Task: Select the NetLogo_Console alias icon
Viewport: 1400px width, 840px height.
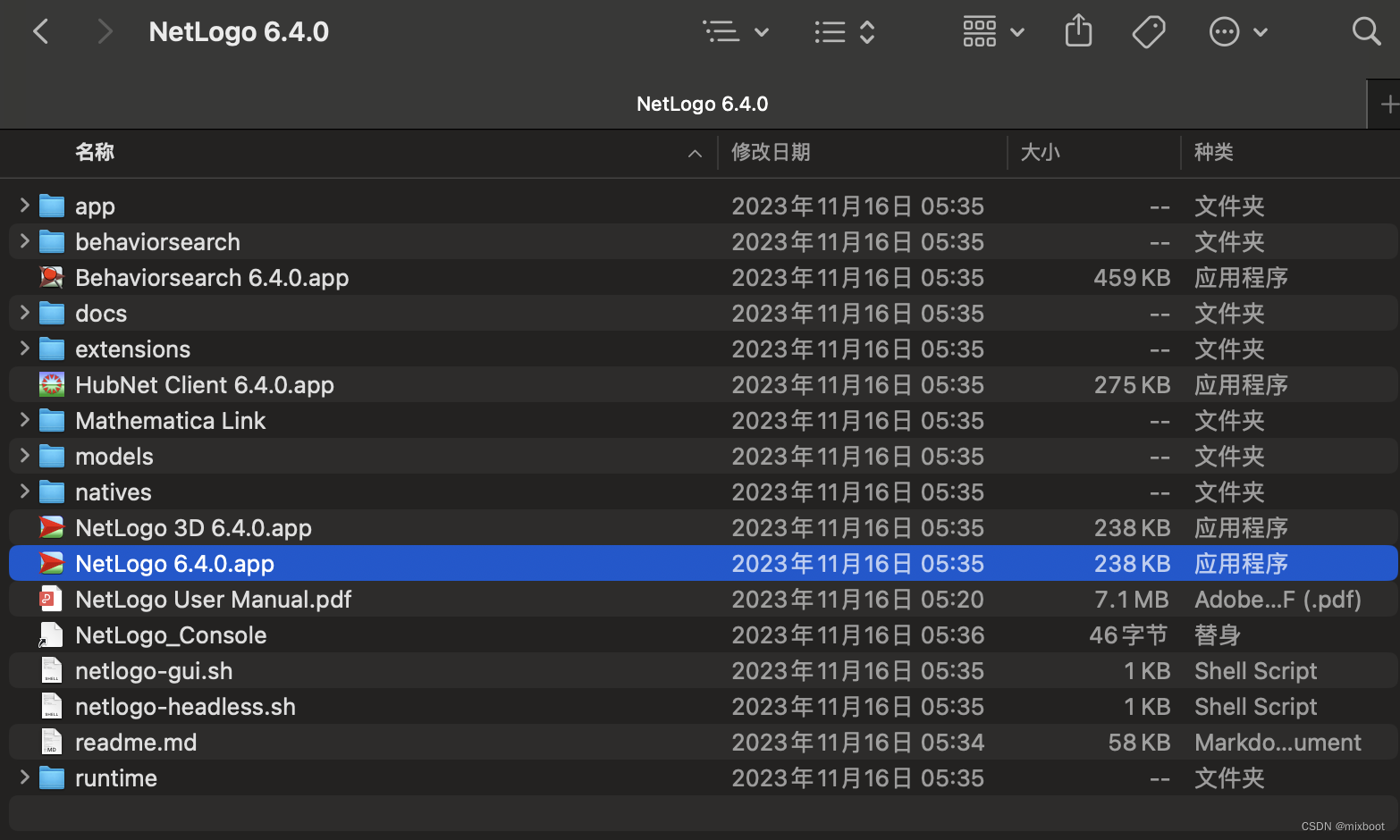Action: click(x=51, y=634)
